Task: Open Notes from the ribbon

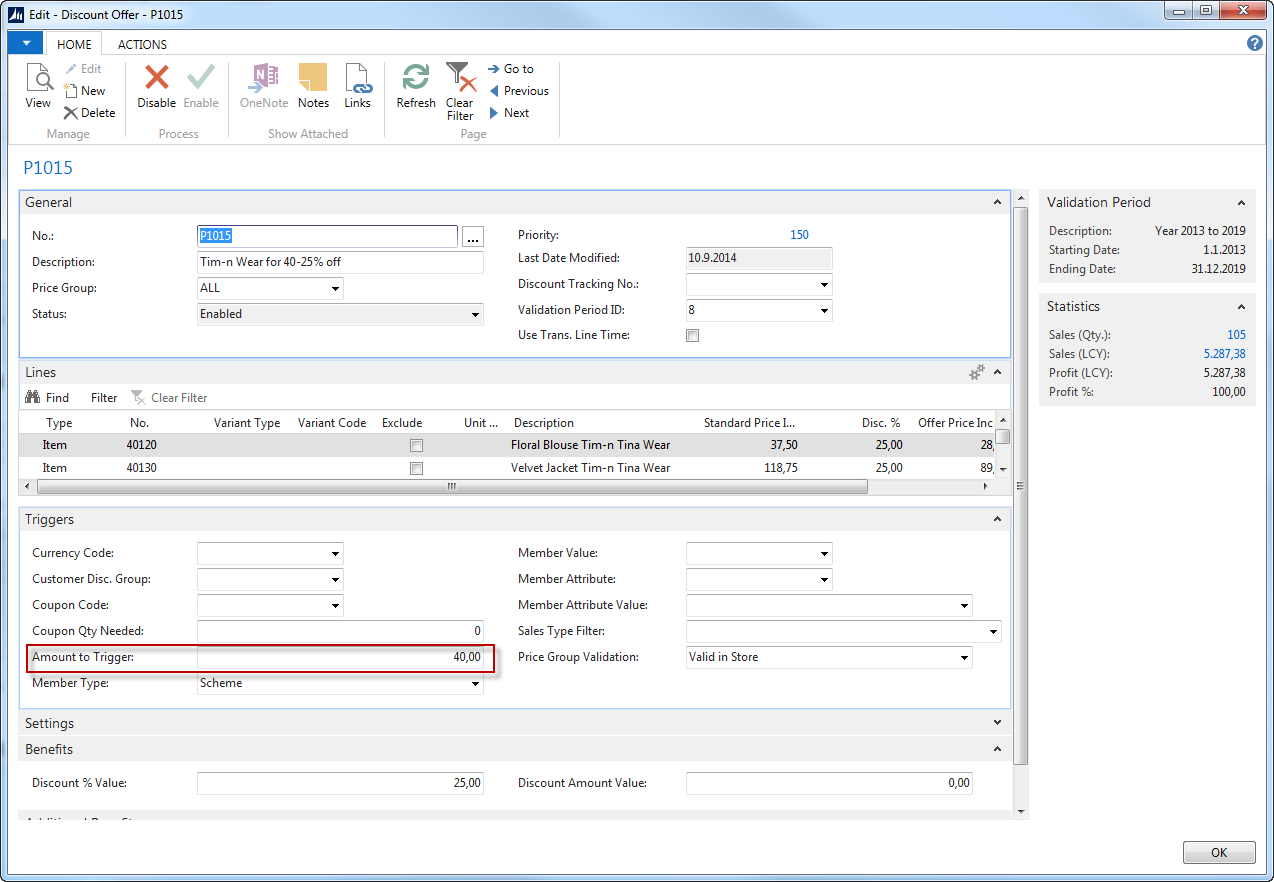Action: click(x=313, y=79)
